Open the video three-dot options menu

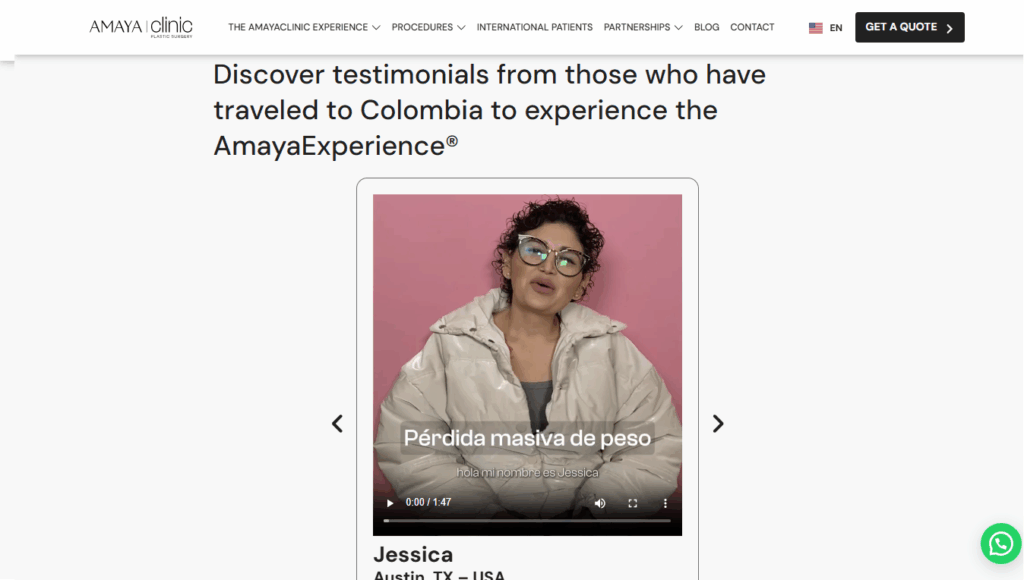[x=665, y=503]
